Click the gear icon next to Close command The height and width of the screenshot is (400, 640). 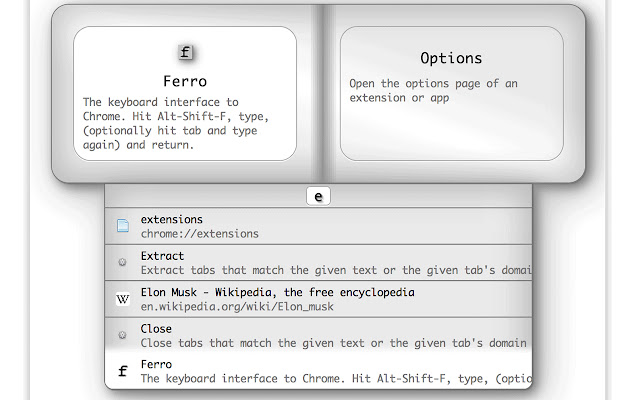tap(122, 334)
